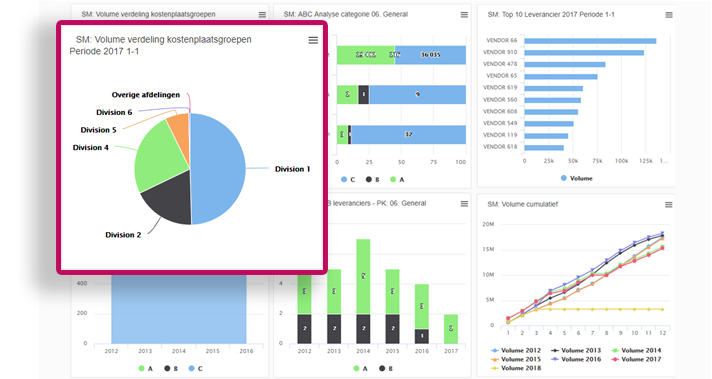This screenshot has height=379, width=712.
Task: Toggle Volume 2016 in cumulatief legend
Action: (x=576, y=359)
